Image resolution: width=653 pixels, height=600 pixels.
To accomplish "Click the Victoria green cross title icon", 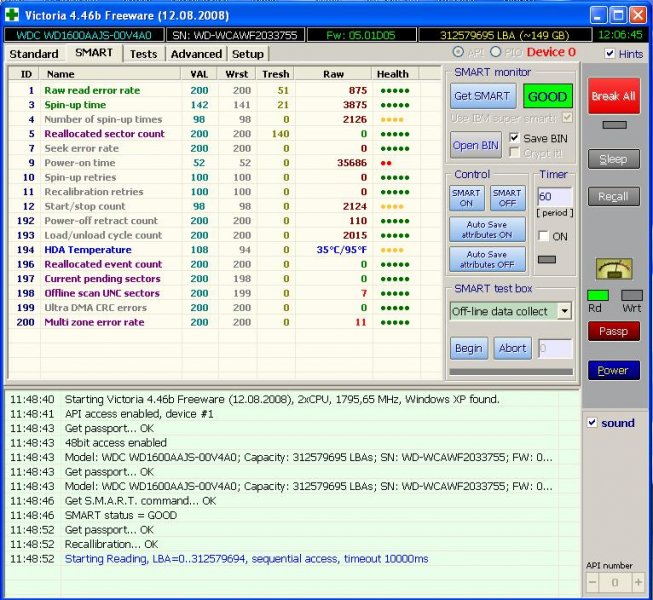I will 13,16.
